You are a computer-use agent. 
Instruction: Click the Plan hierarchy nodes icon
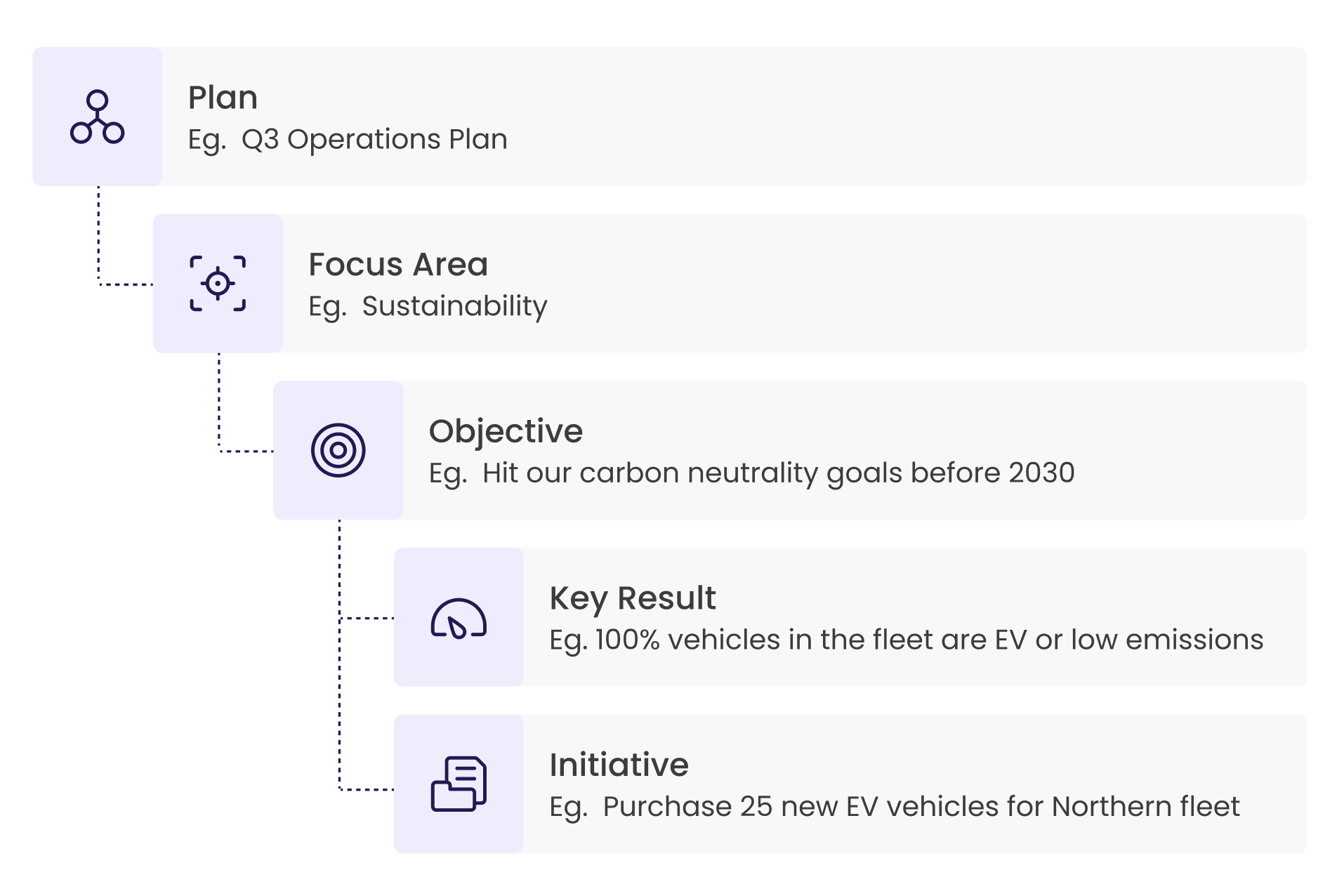pos(97,117)
